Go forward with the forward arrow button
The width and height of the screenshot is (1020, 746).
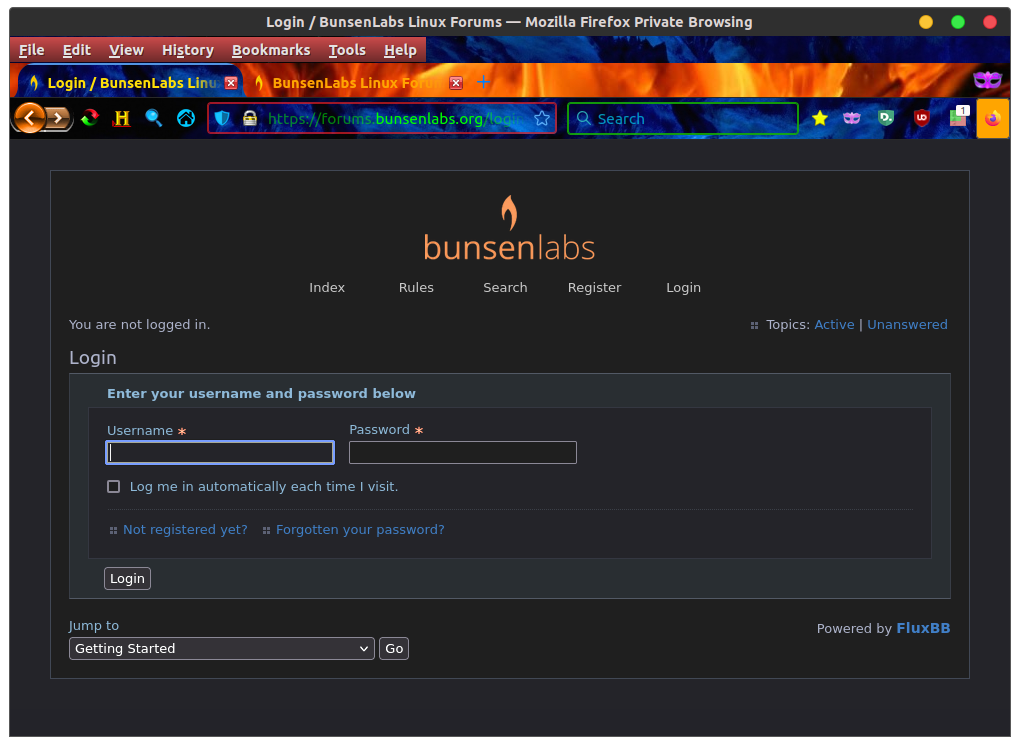click(59, 118)
